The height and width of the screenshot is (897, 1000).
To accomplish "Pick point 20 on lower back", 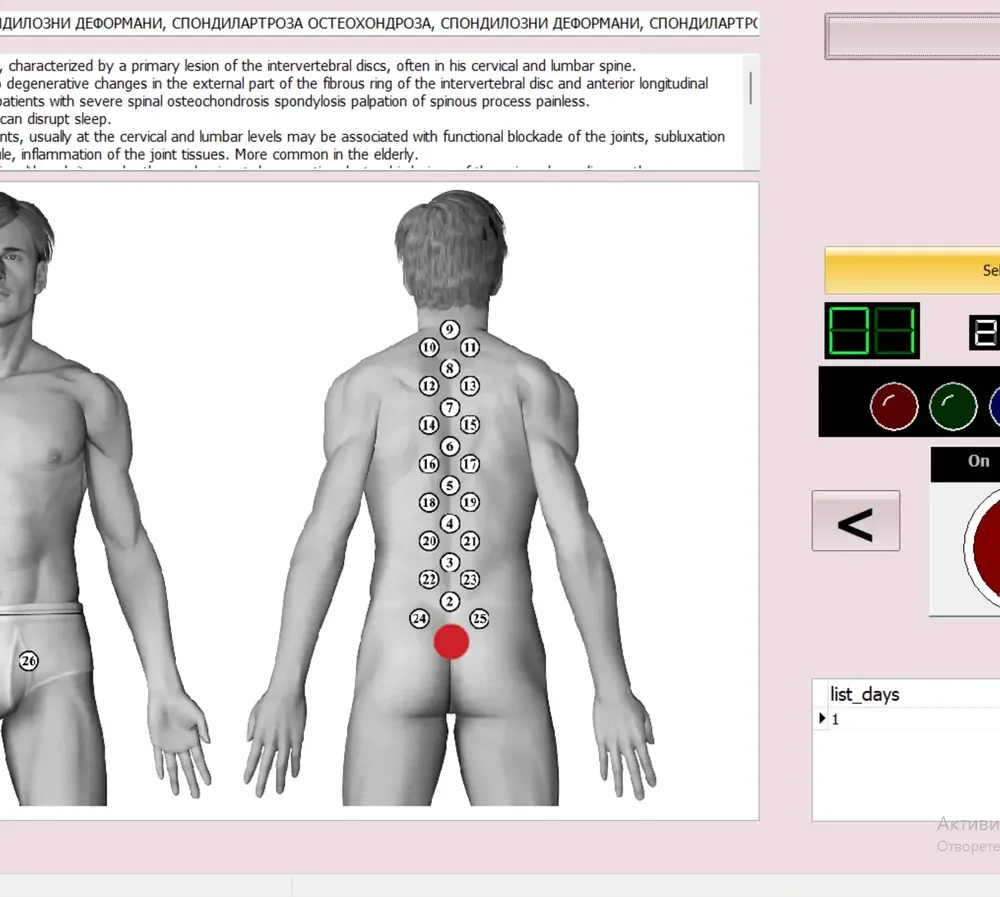I will click(x=429, y=541).
